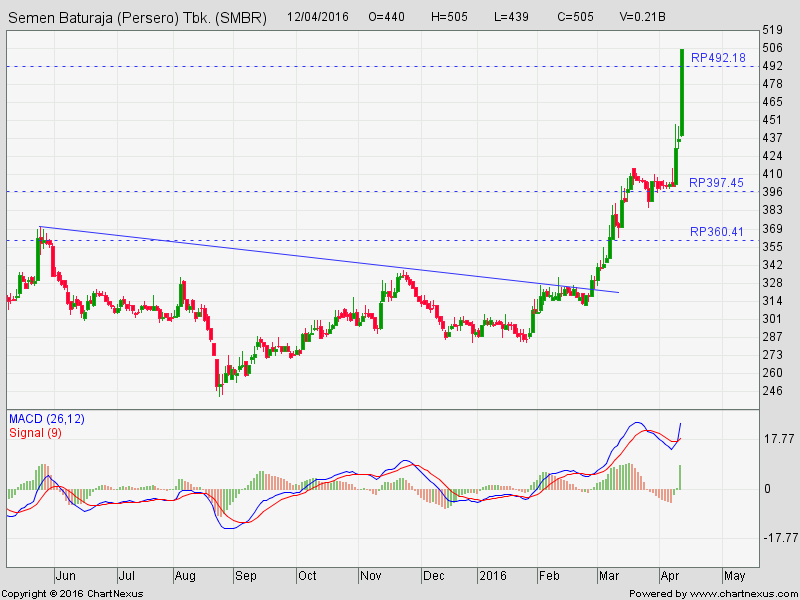Click the 287 price axis label
This screenshot has width=800, height=600.
[772, 337]
